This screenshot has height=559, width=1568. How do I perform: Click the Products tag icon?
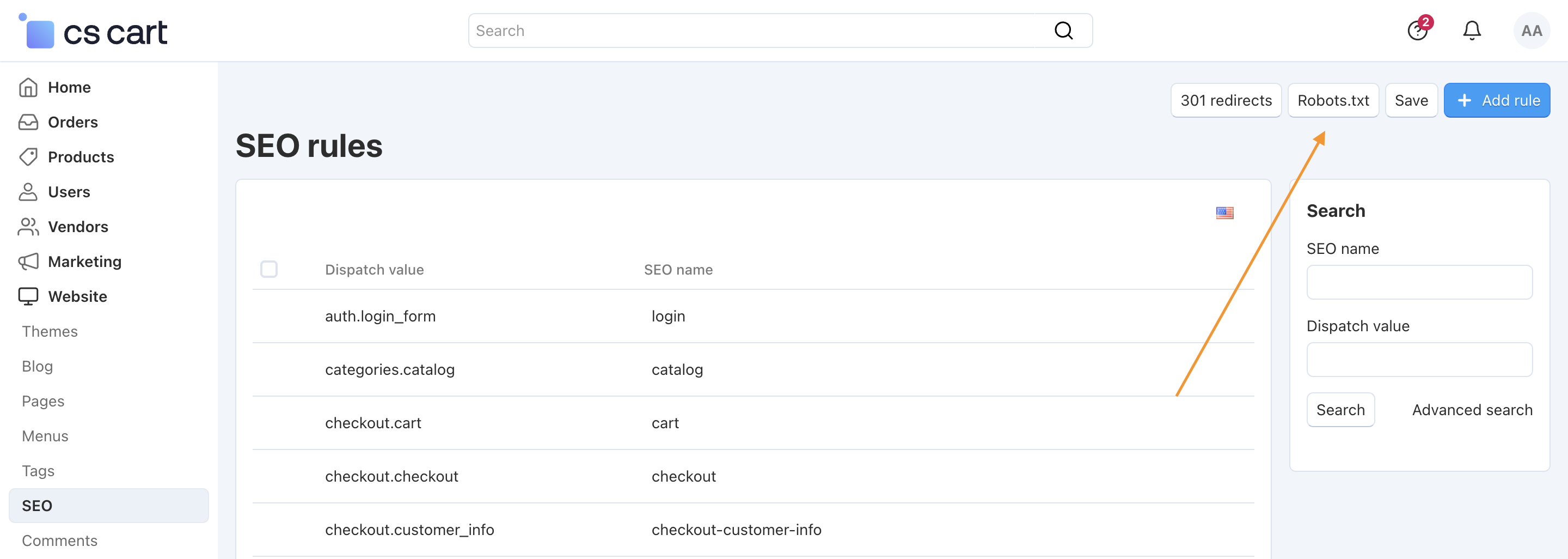tap(28, 156)
